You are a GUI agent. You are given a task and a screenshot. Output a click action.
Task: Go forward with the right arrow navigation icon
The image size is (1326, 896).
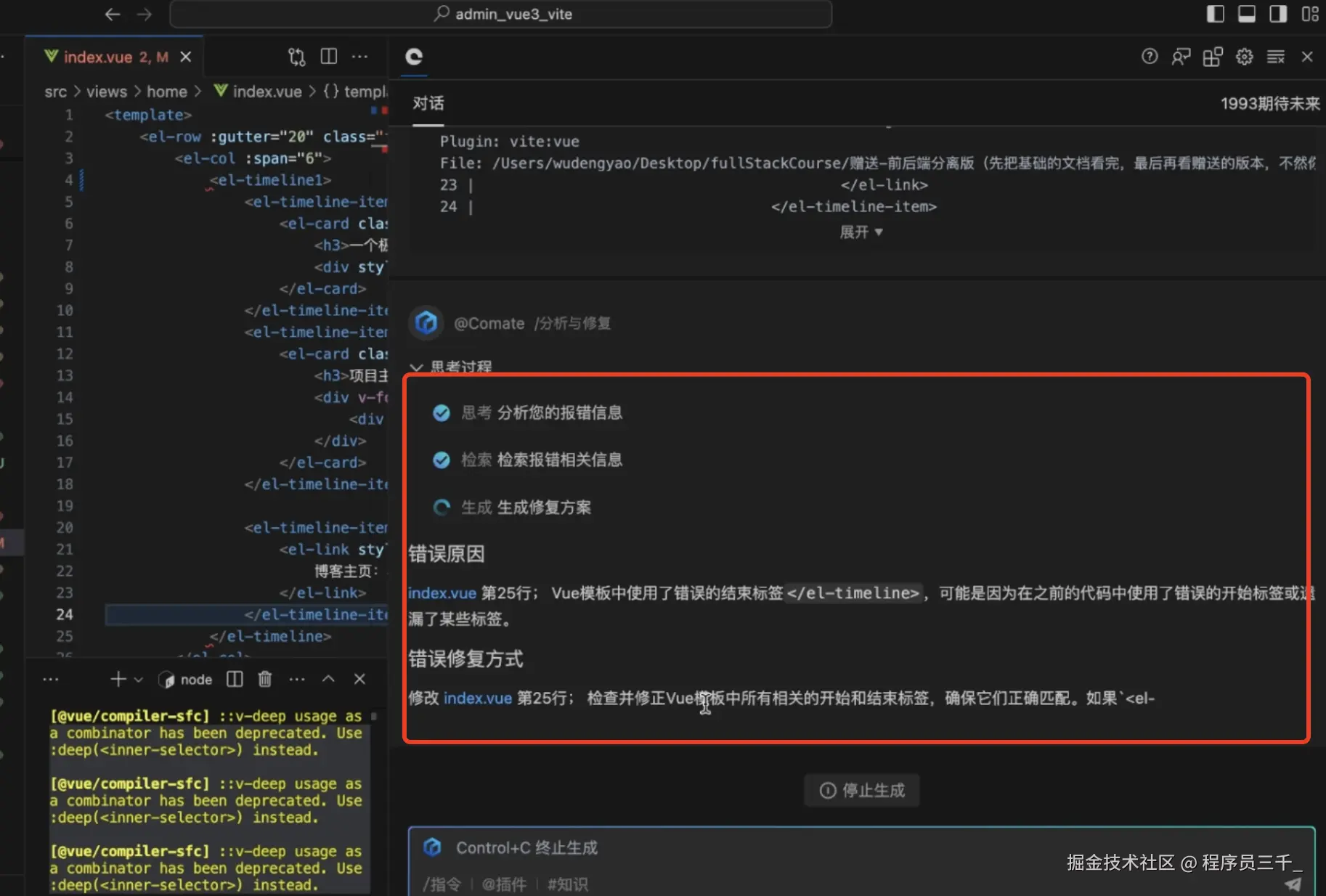[x=145, y=15]
